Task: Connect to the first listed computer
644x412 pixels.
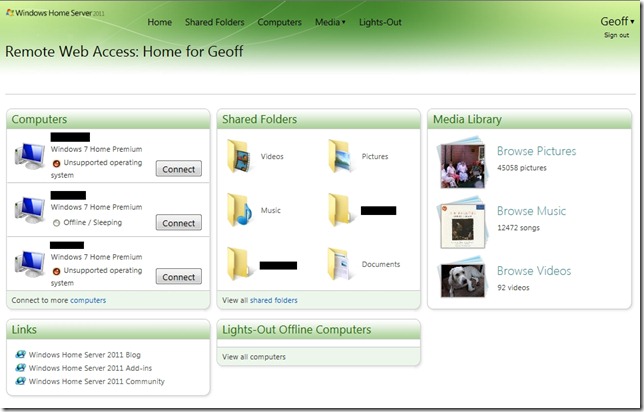Action: [x=178, y=169]
